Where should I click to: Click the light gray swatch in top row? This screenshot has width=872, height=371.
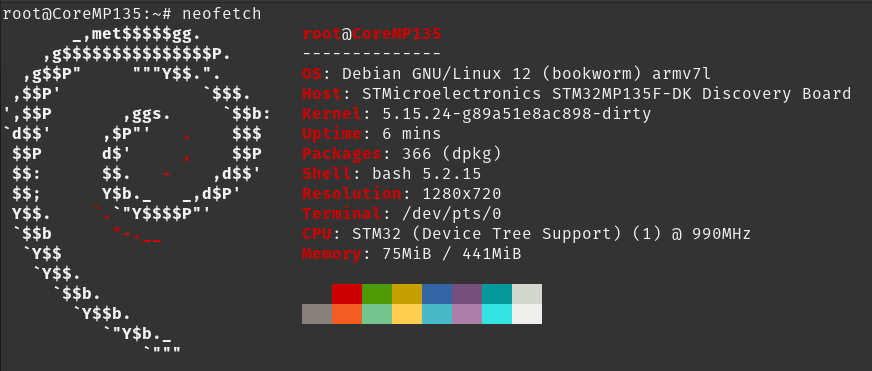click(x=527, y=294)
